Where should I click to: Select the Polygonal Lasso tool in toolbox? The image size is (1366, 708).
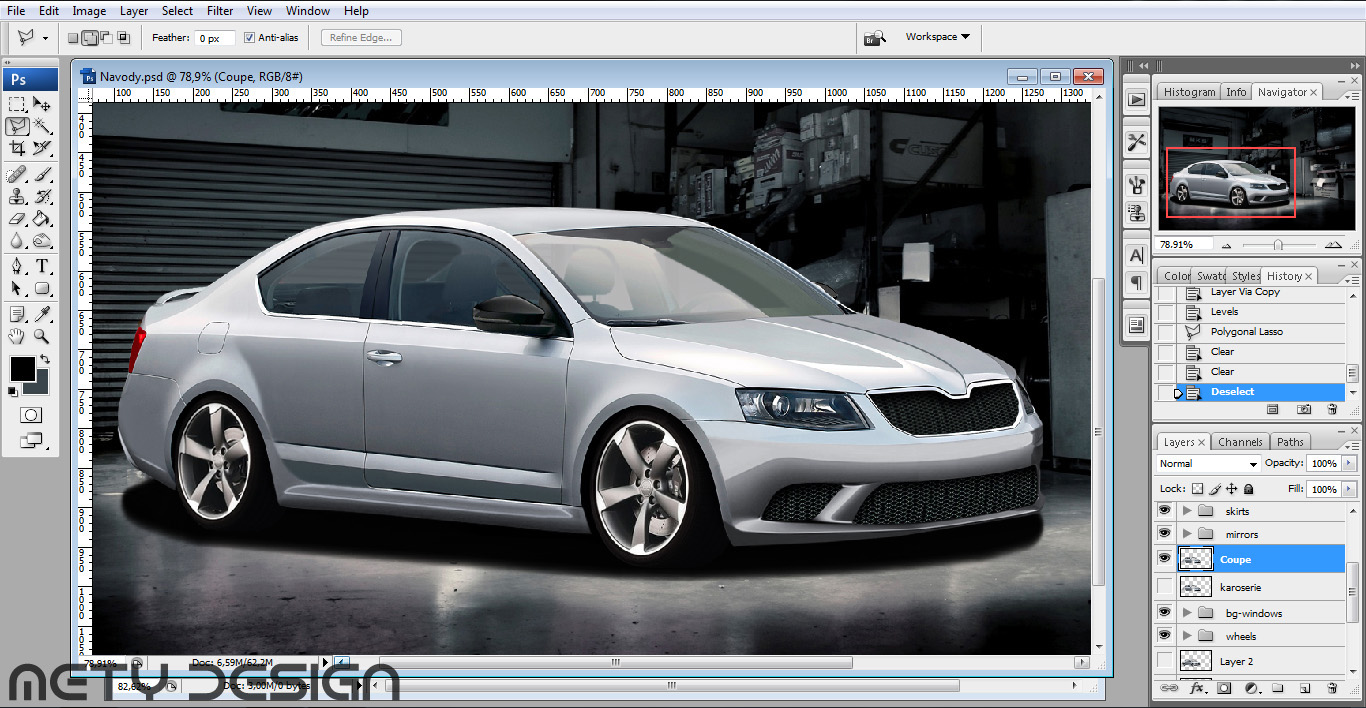click(x=17, y=126)
